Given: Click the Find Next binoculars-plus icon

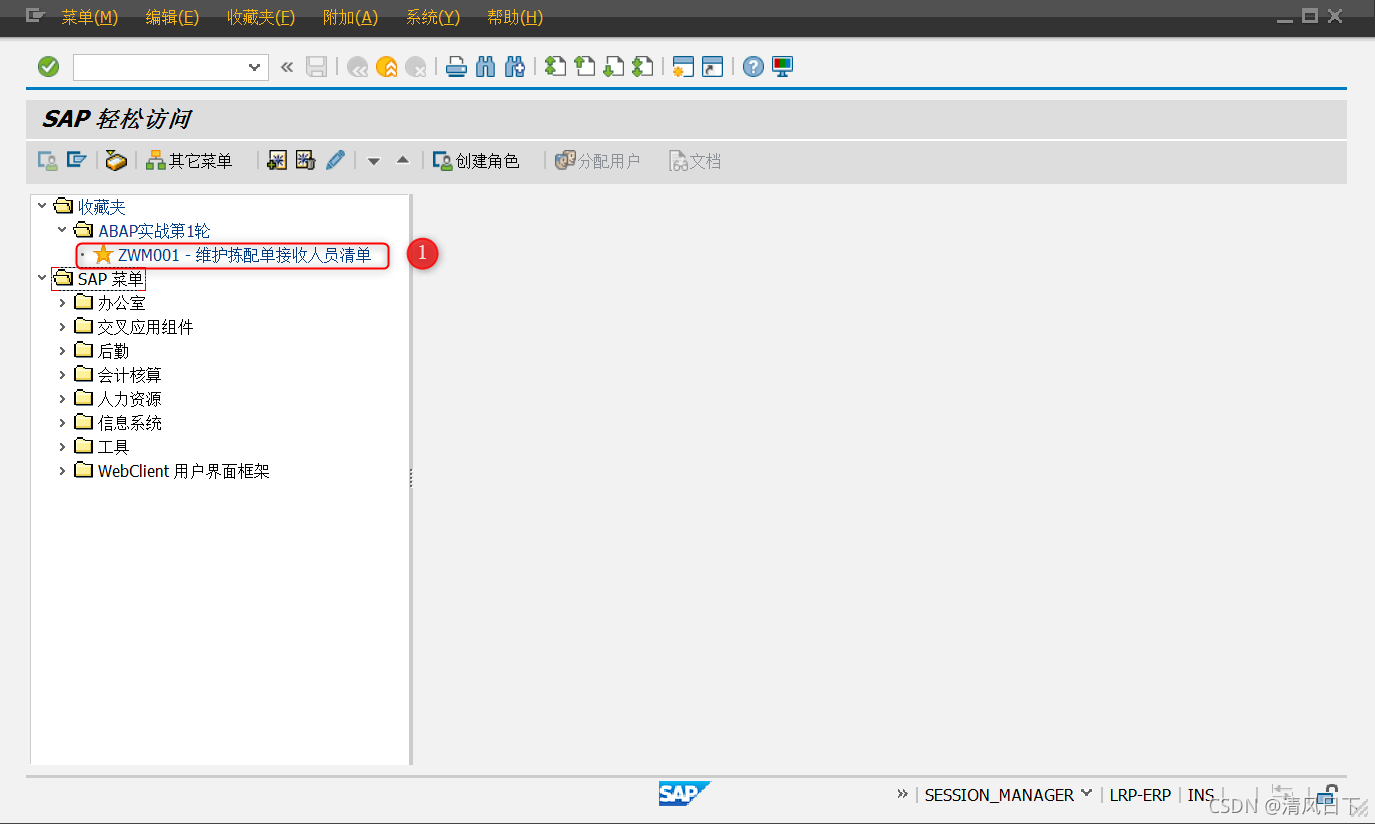Looking at the screenshot, I should (515, 67).
